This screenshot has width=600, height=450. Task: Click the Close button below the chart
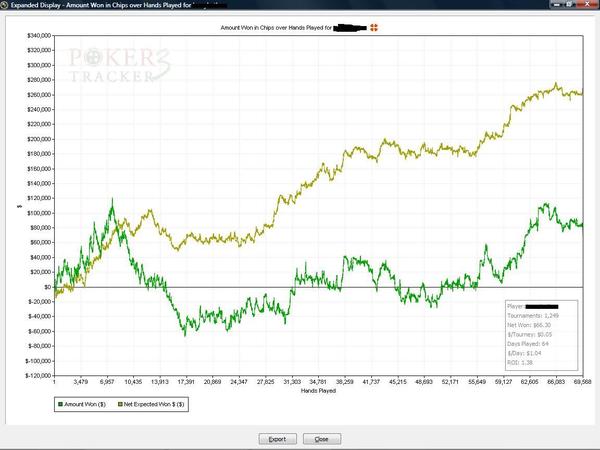[x=321, y=439]
